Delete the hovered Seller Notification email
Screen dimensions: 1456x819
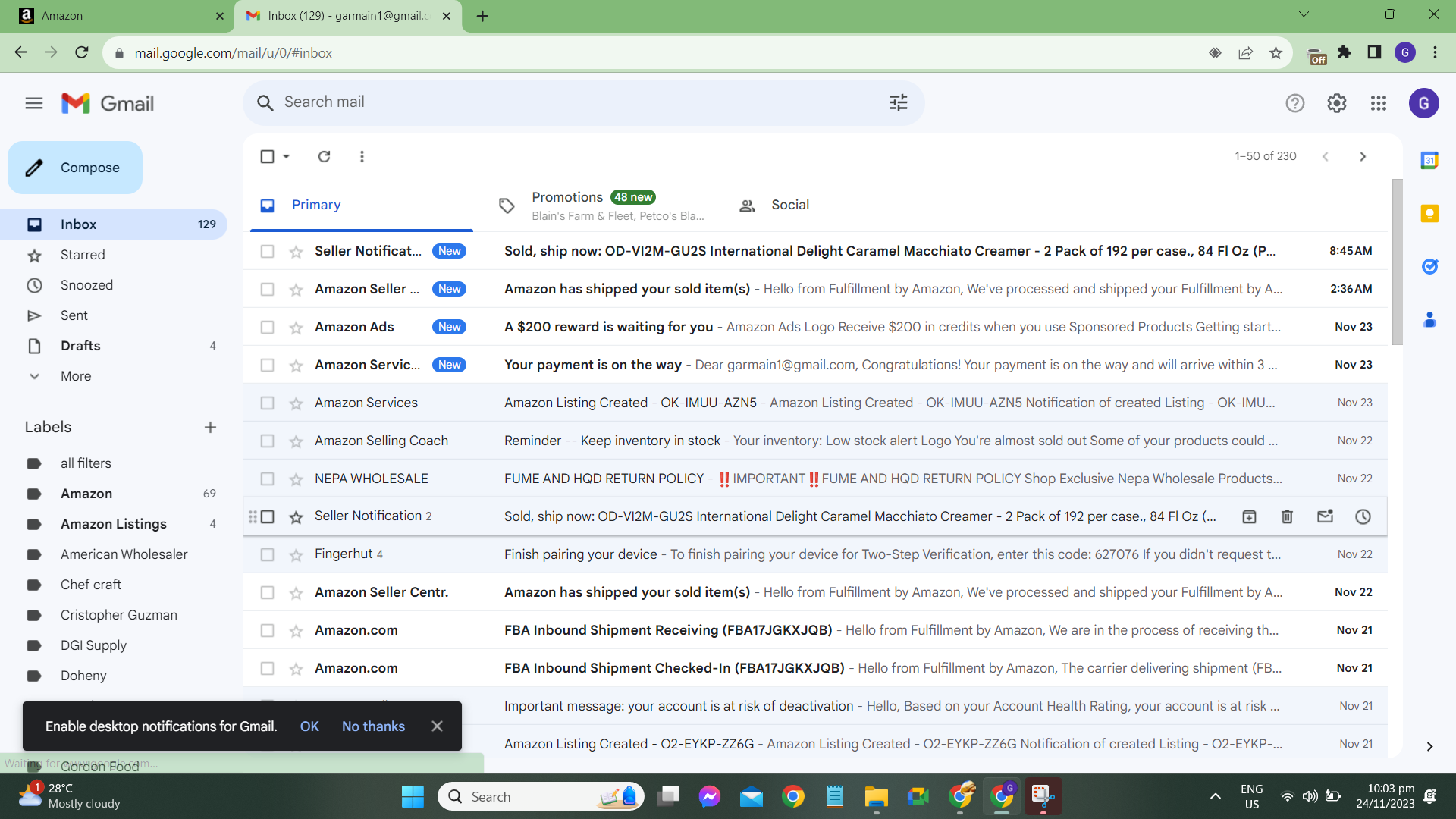click(x=1287, y=516)
